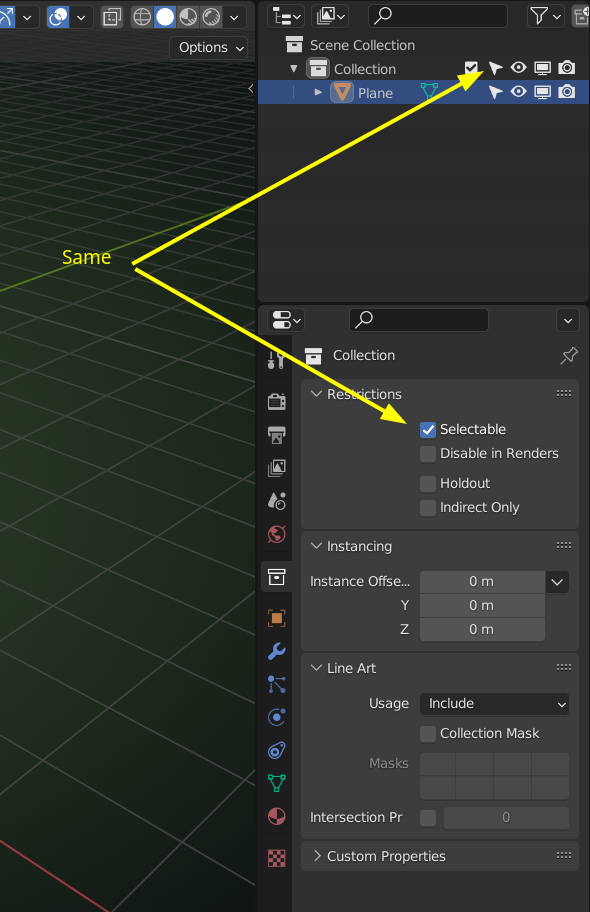Open the Line Art Usage dropdown
The width and height of the screenshot is (590, 912).
[494, 704]
